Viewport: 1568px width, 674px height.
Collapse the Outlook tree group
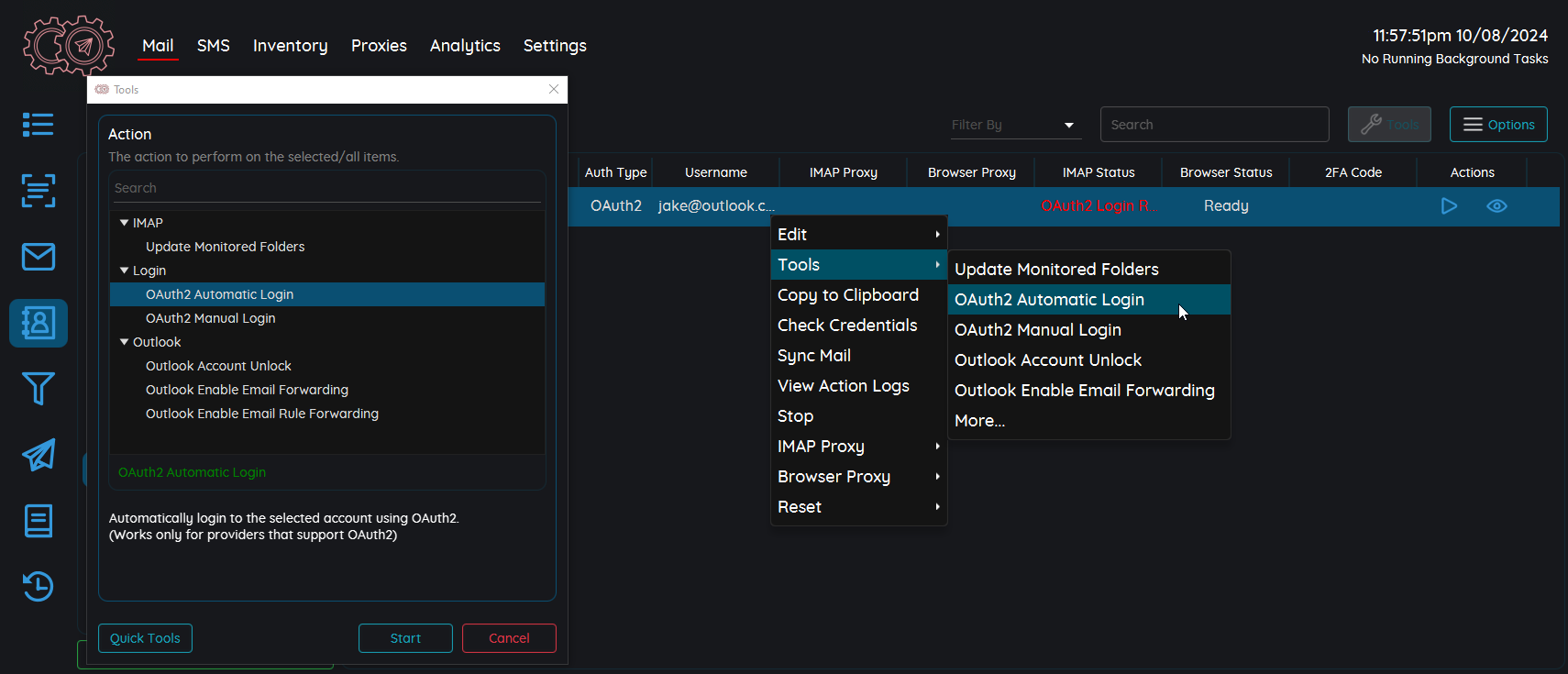[x=125, y=342]
